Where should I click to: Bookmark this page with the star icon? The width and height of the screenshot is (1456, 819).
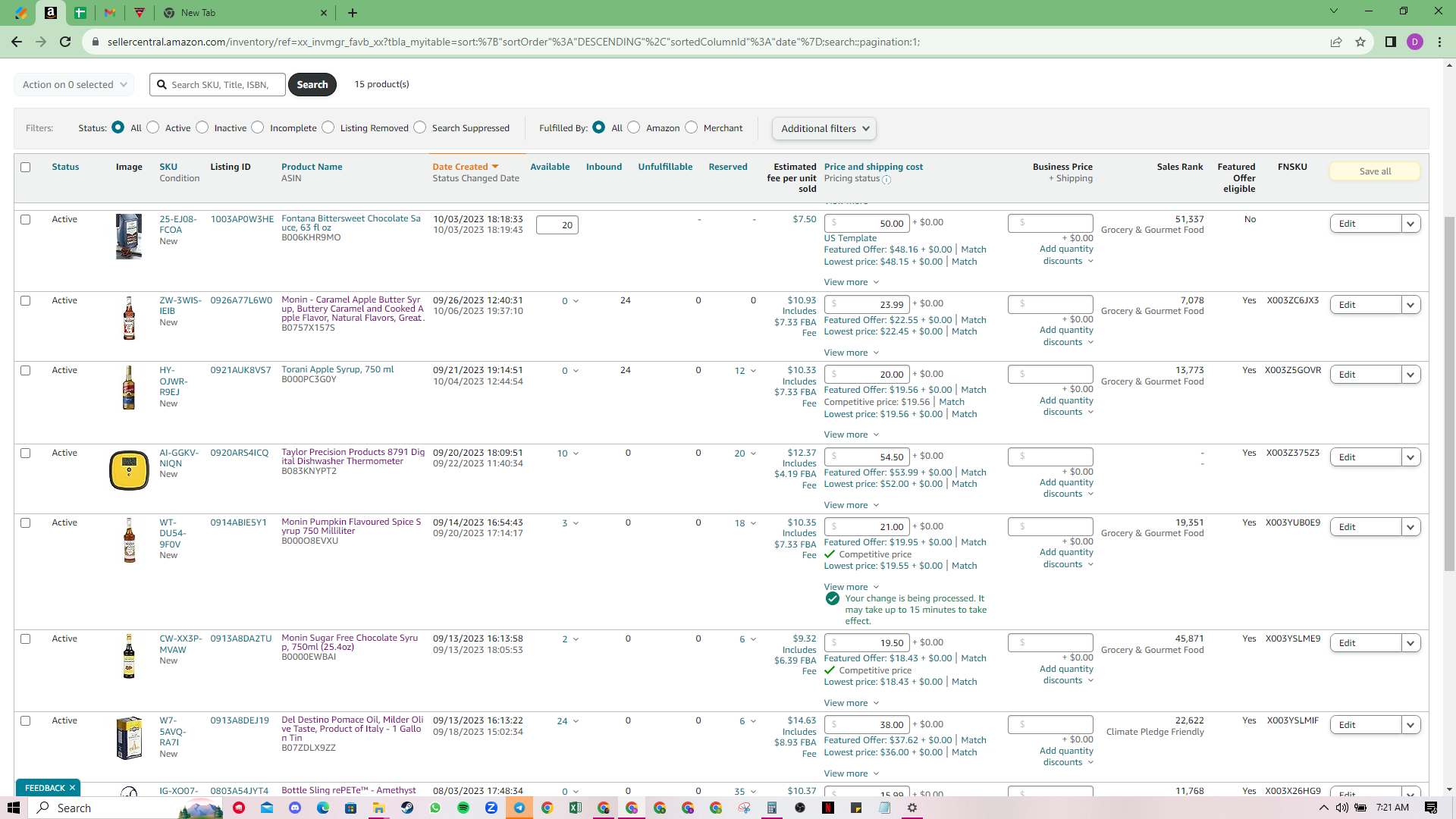pyautogui.click(x=1360, y=42)
